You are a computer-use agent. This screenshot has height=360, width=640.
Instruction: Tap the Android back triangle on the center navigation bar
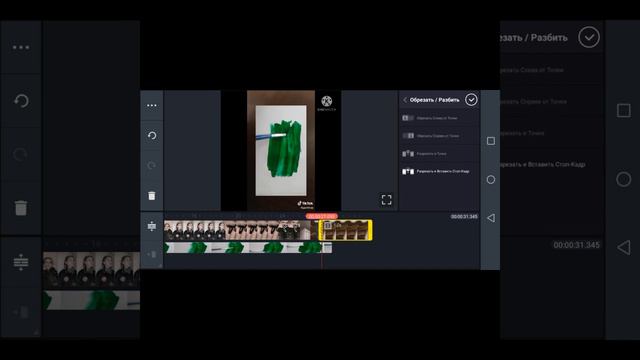click(491, 218)
